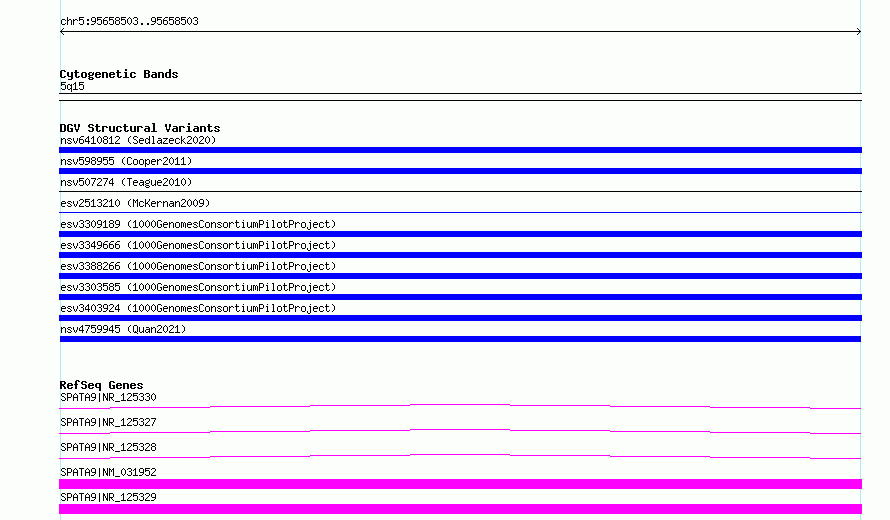
Task: Open transcript SPATA9|NM_031952 label
Action: [108, 472]
